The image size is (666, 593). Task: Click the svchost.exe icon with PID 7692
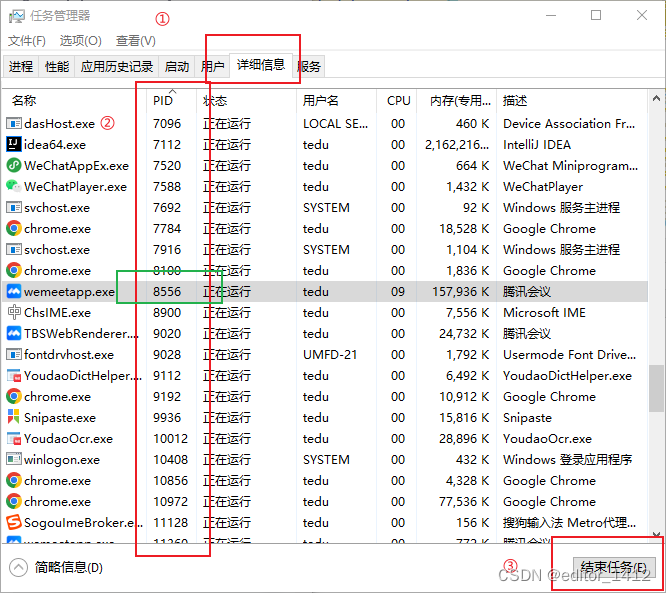click(14, 207)
